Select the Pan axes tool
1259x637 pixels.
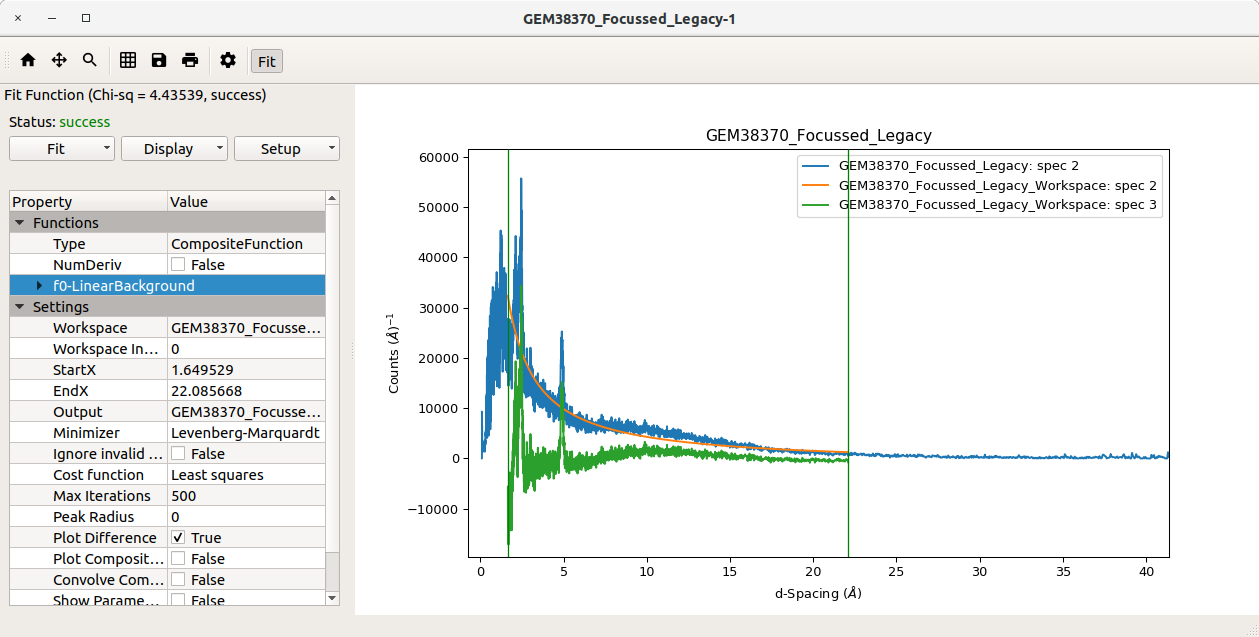pos(59,61)
